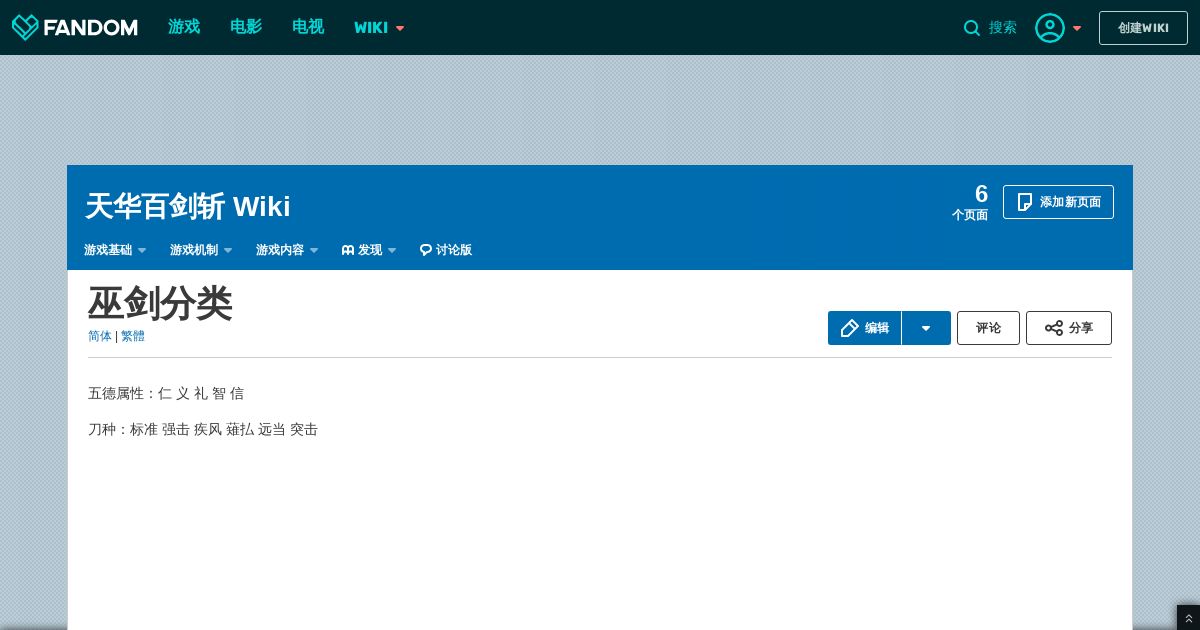The image size is (1200, 630).
Task: Click the 分享 share button
Action: (1069, 328)
